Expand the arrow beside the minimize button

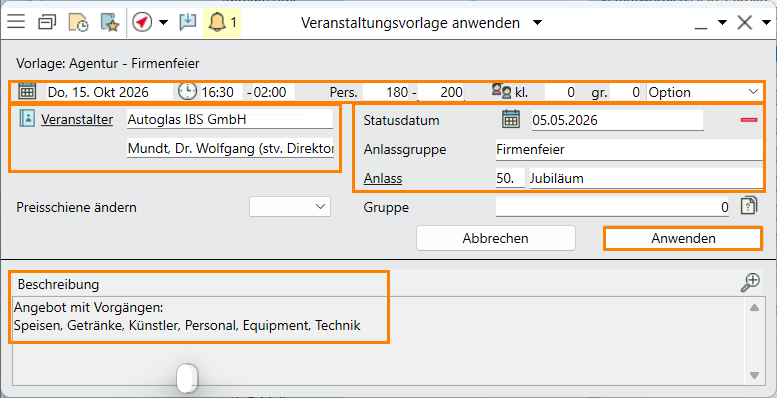tap(722, 23)
